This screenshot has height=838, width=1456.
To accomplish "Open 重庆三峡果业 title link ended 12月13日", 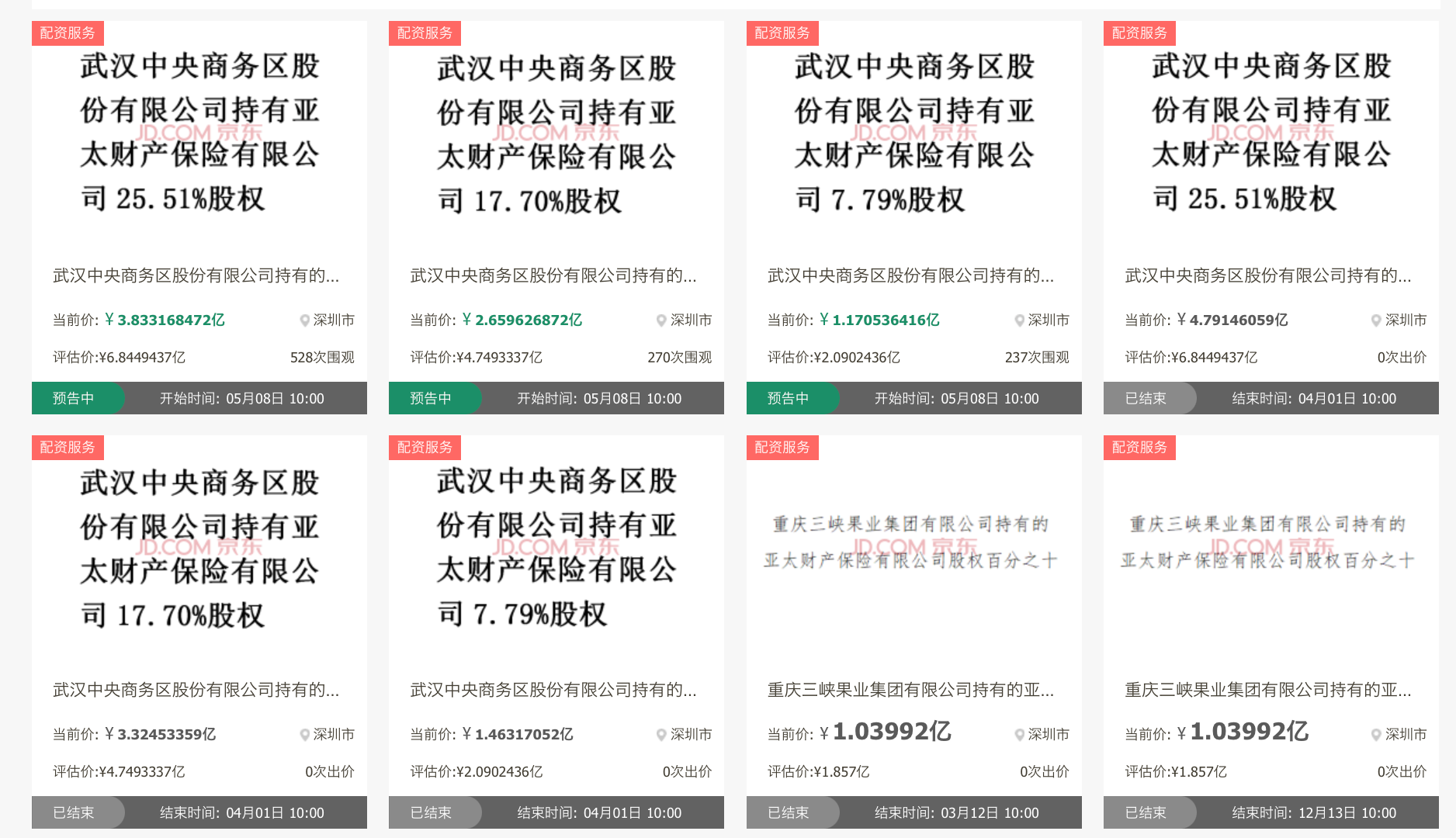I will click(x=1268, y=690).
